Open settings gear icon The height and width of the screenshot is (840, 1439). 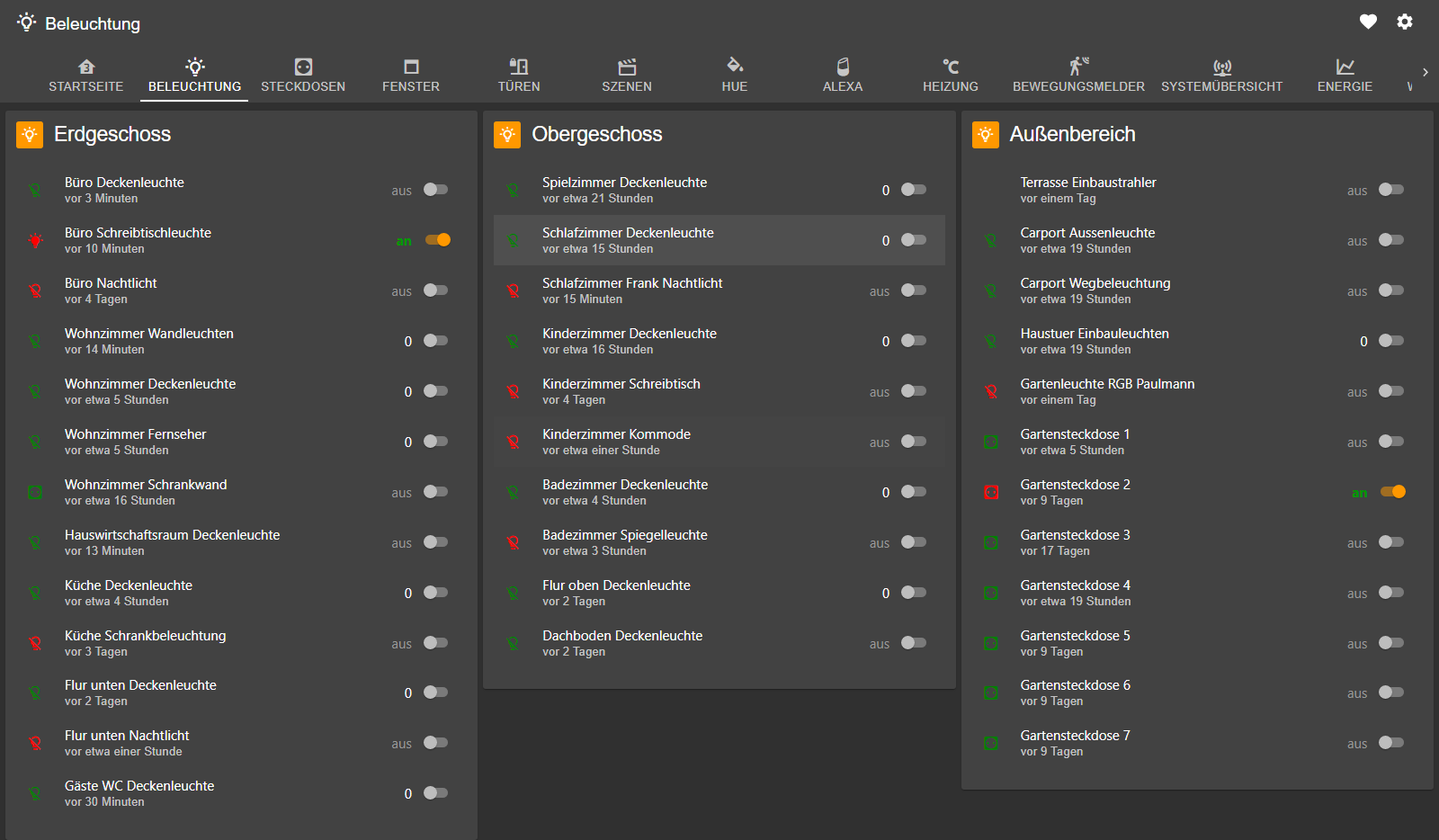tap(1405, 22)
